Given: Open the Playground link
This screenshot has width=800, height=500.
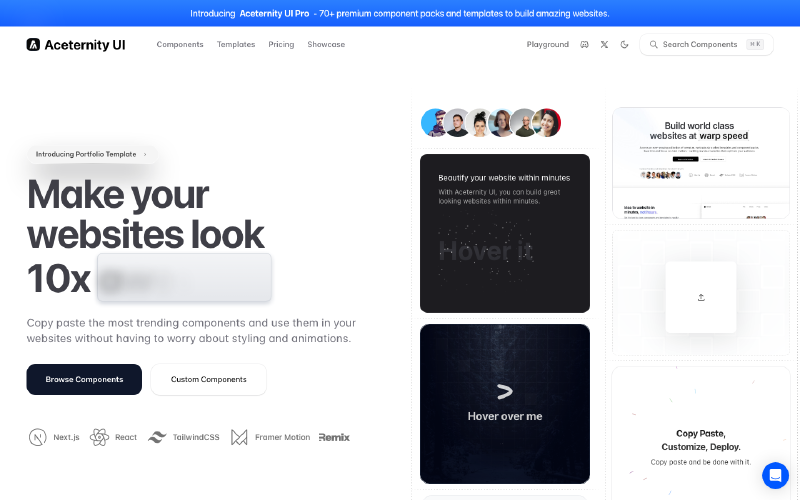Looking at the screenshot, I should (x=547, y=45).
